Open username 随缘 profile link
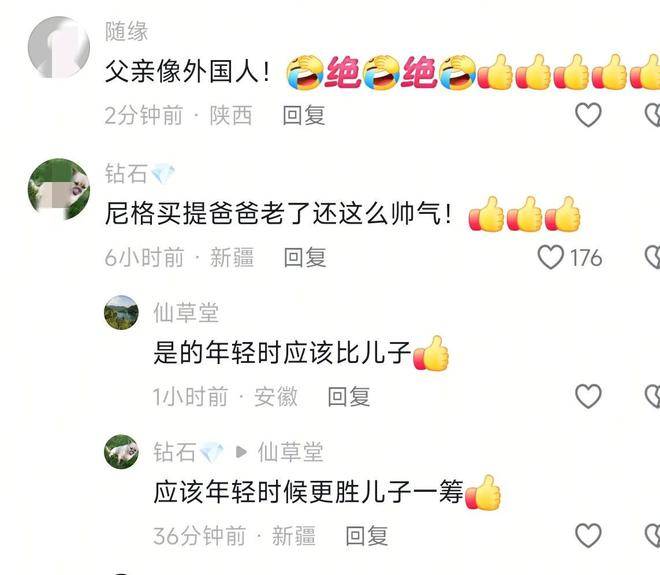 click(127, 32)
